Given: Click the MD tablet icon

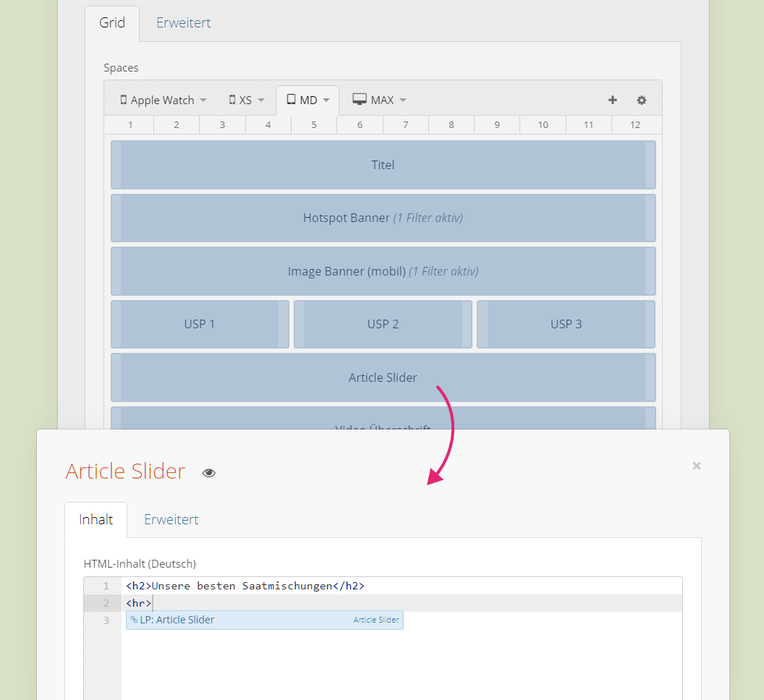Looking at the screenshot, I should pyautogui.click(x=291, y=99).
